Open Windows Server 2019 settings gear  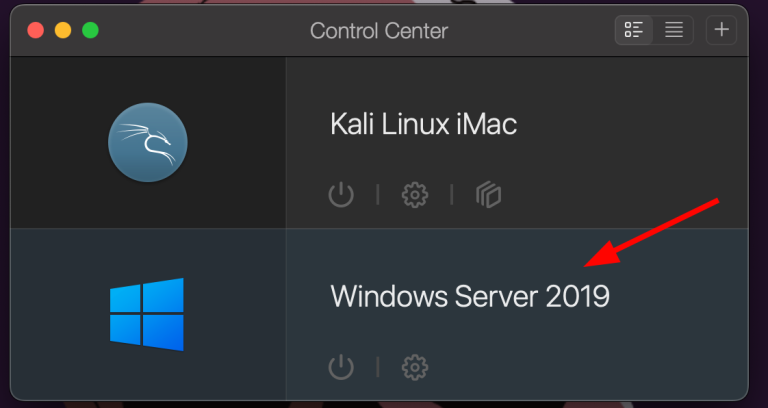click(415, 367)
